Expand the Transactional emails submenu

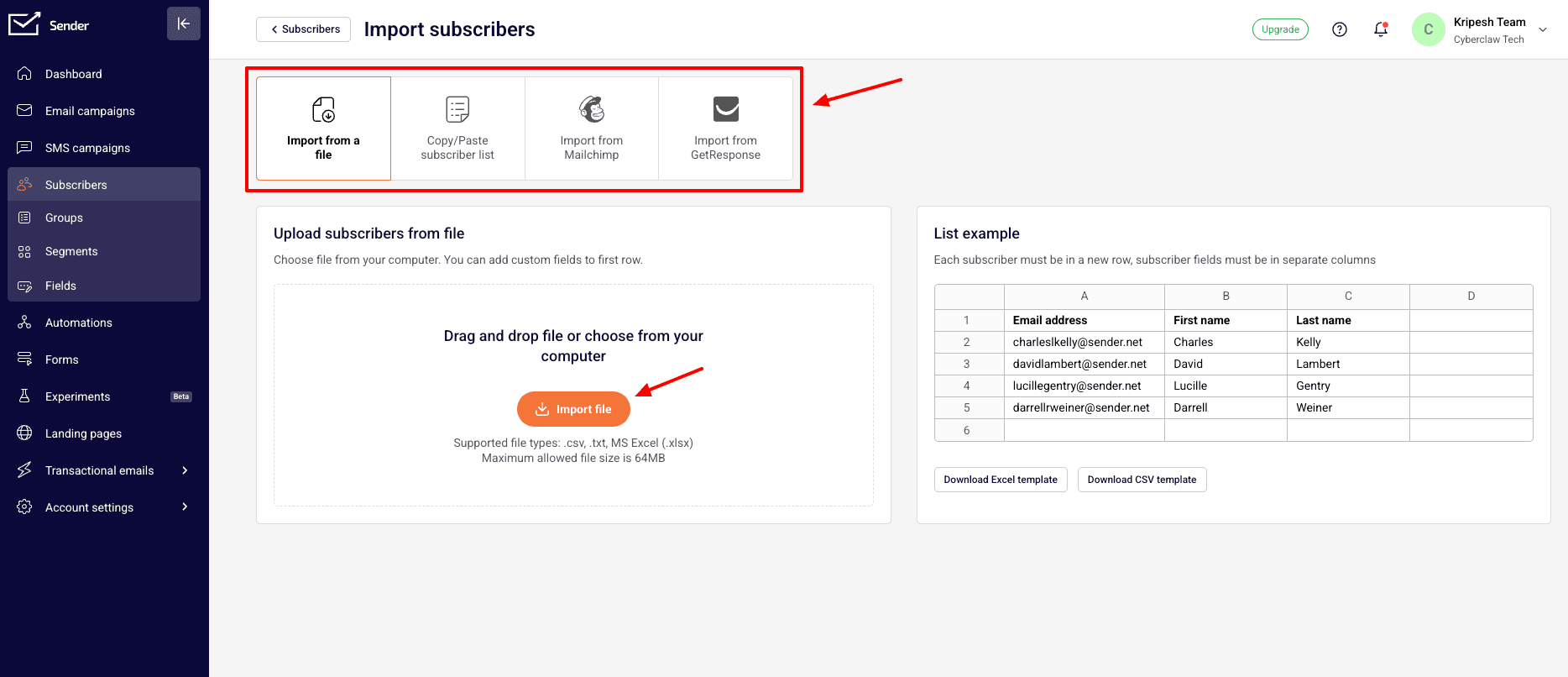pos(185,470)
